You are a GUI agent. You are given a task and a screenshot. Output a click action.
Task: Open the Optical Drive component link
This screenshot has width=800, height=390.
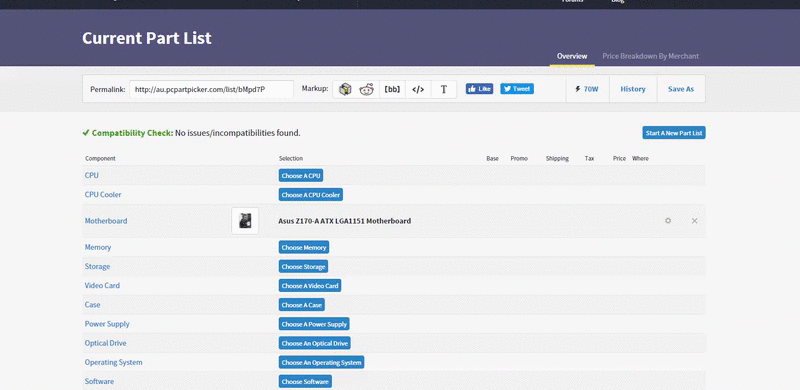click(105, 343)
